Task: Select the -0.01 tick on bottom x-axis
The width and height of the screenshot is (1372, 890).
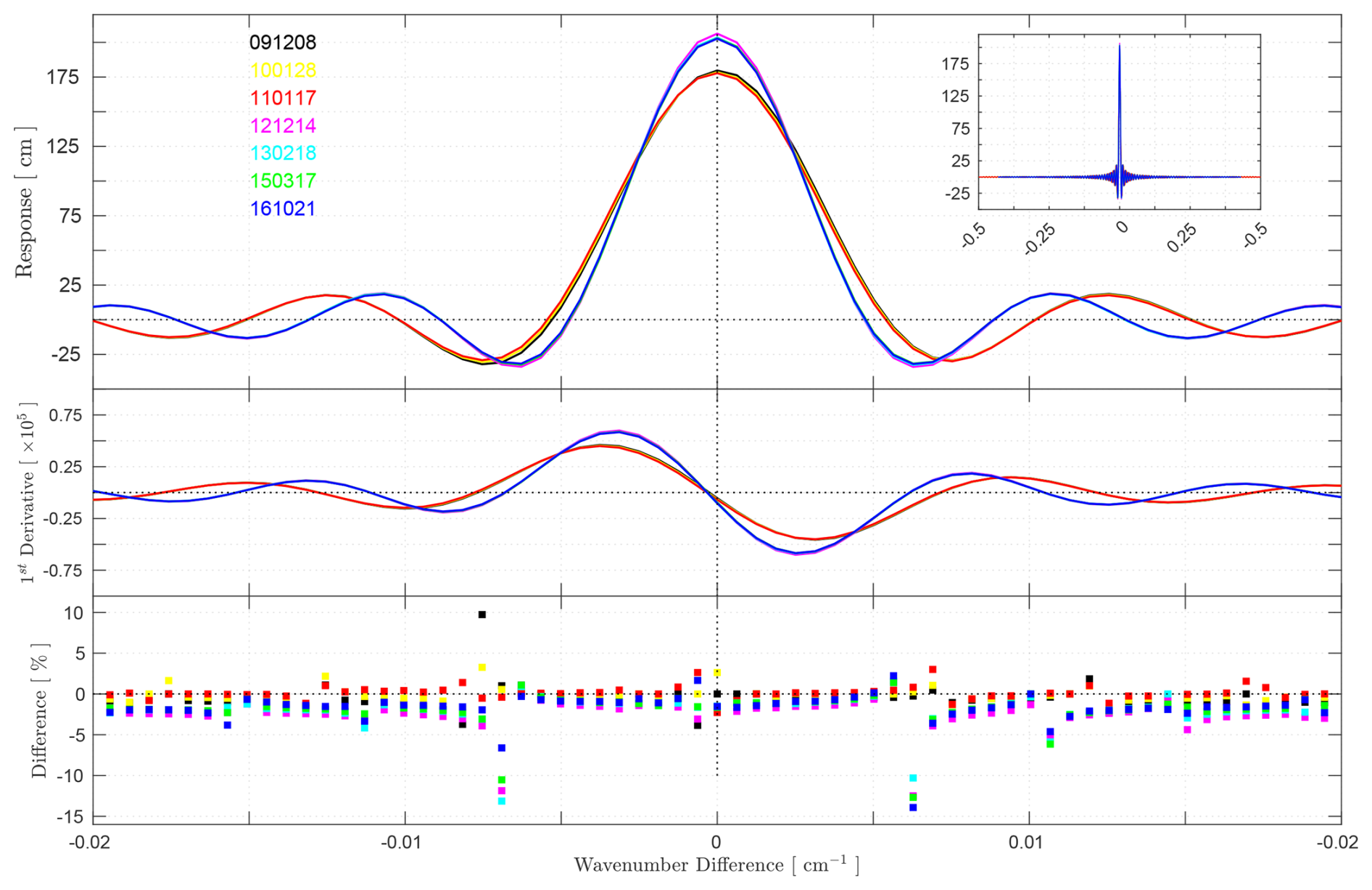Action: (405, 843)
